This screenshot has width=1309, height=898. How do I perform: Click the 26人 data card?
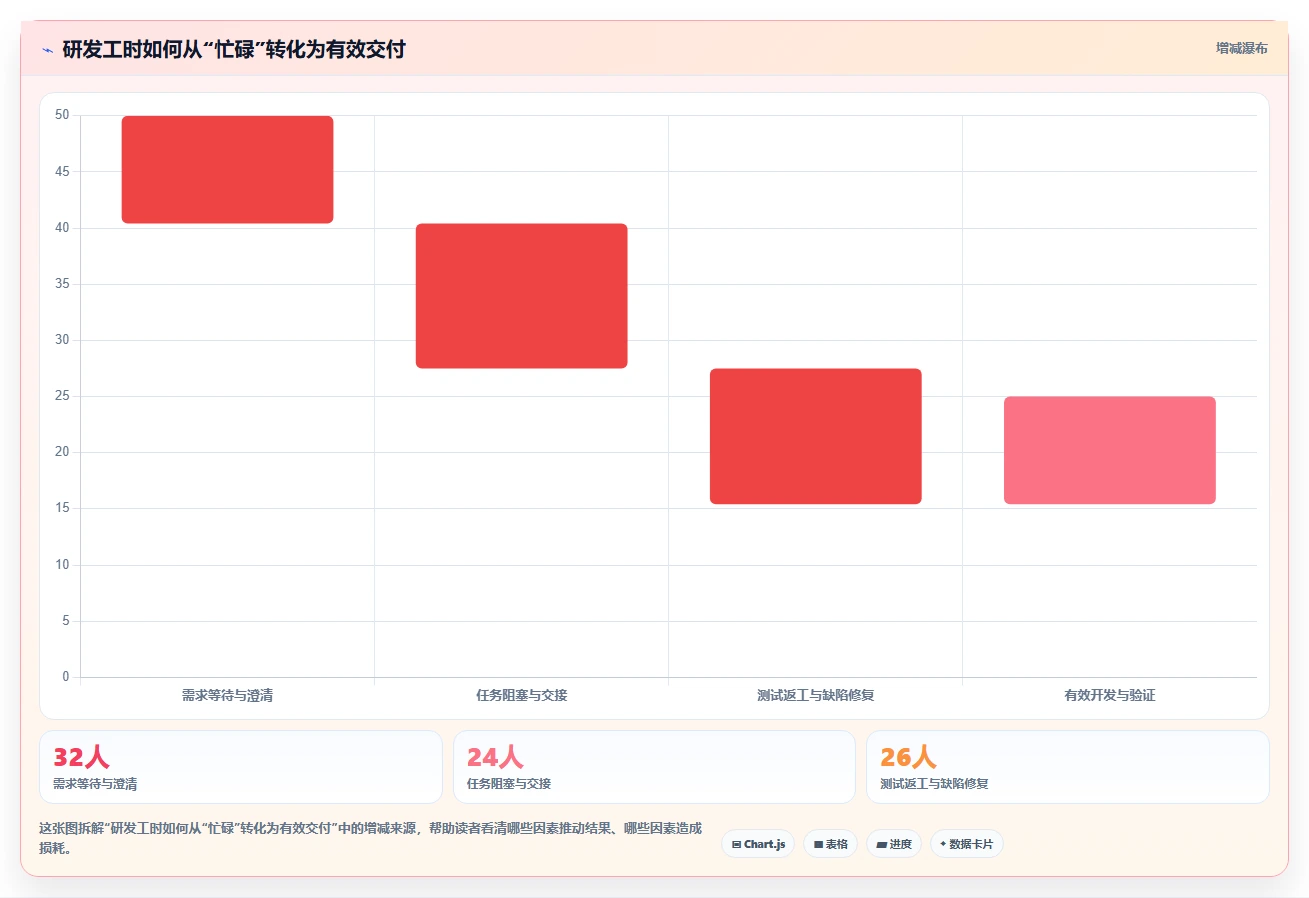click(1067, 767)
